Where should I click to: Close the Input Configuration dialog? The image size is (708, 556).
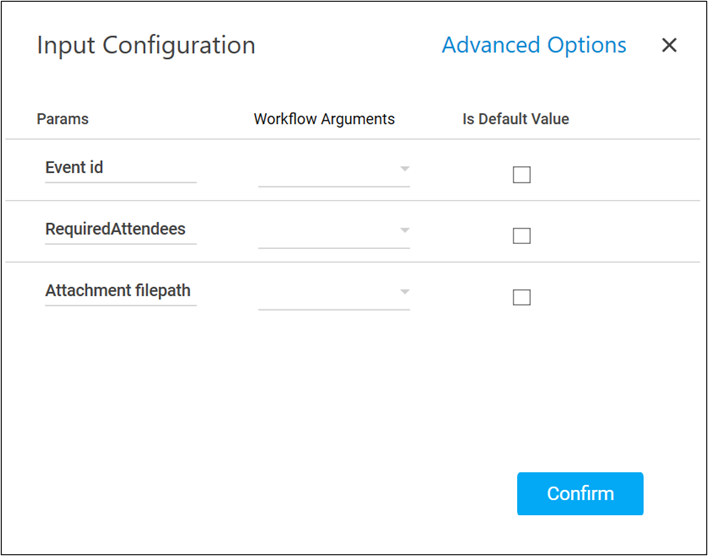tap(669, 45)
